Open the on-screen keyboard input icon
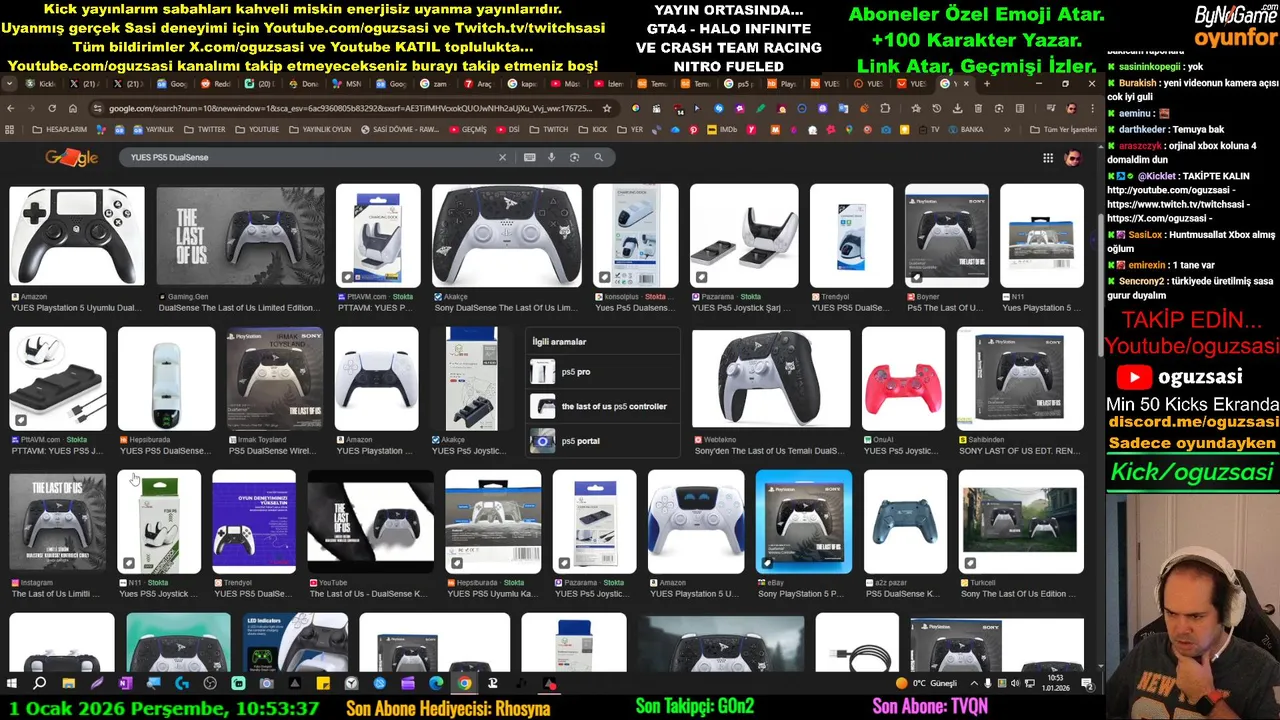The width and height of the screenshot is (1280, 720). point(529,157)
